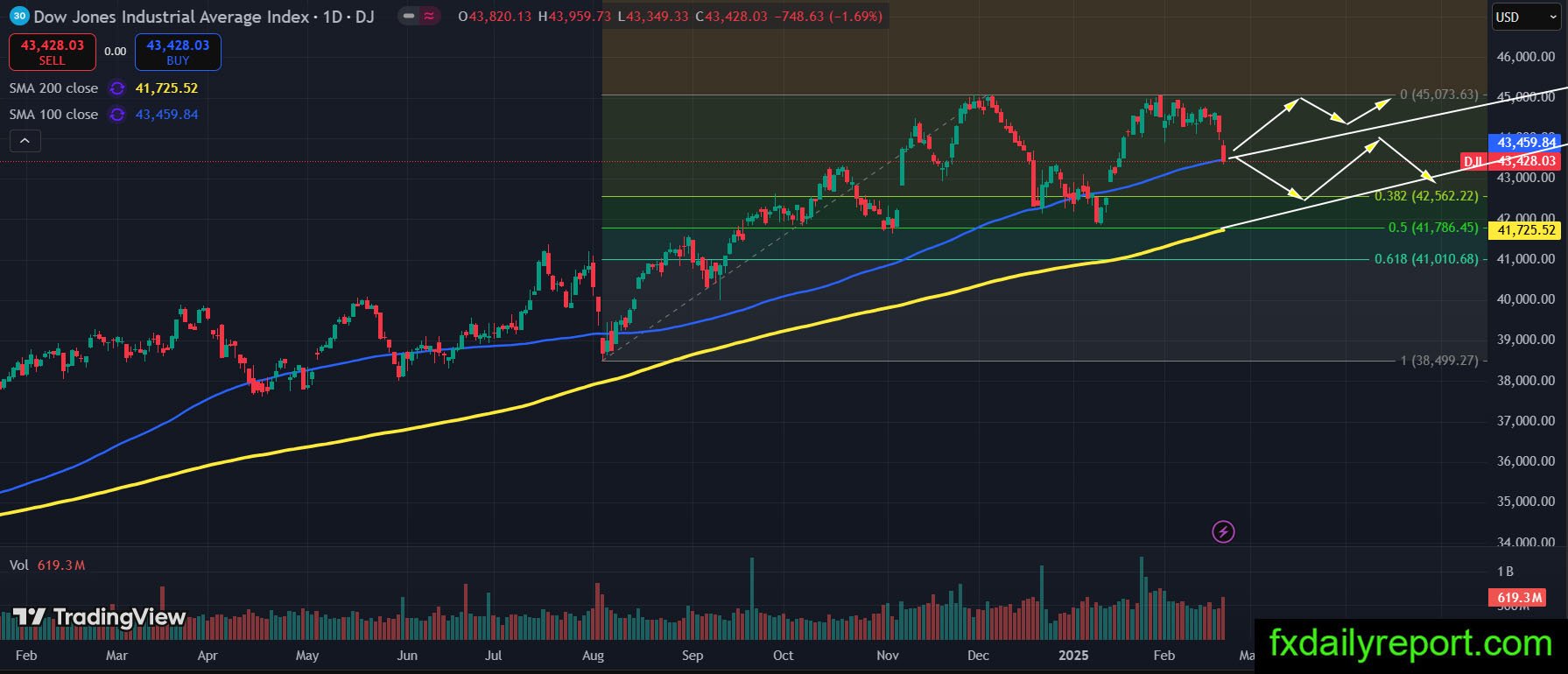Click the Dec label on time axis
Screen dimensions: 1568x674
click(978, 656)
